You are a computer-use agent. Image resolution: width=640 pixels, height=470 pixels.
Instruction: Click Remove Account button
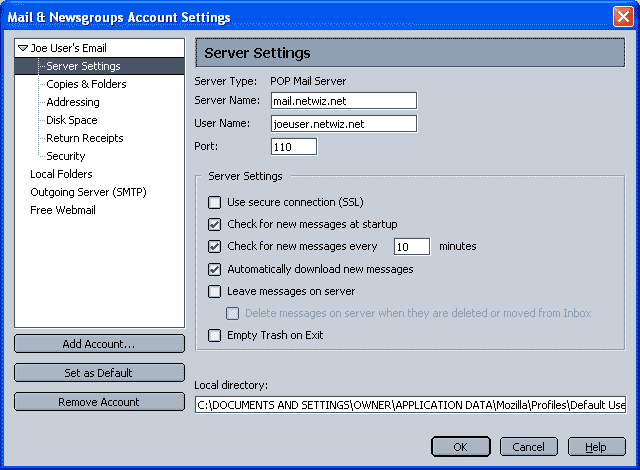pos(99,402)
